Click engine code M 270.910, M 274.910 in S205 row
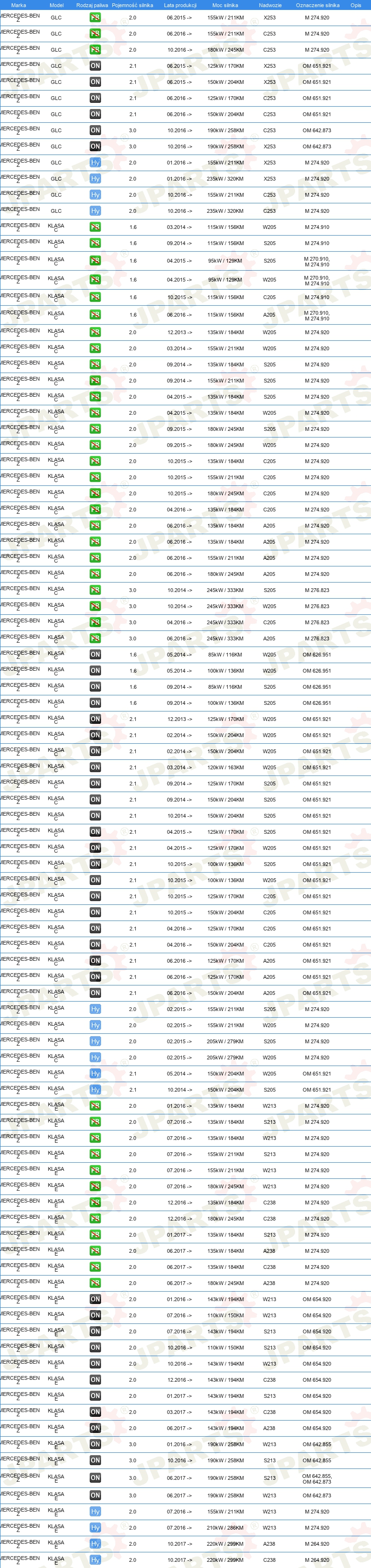 tap(317, 262)
